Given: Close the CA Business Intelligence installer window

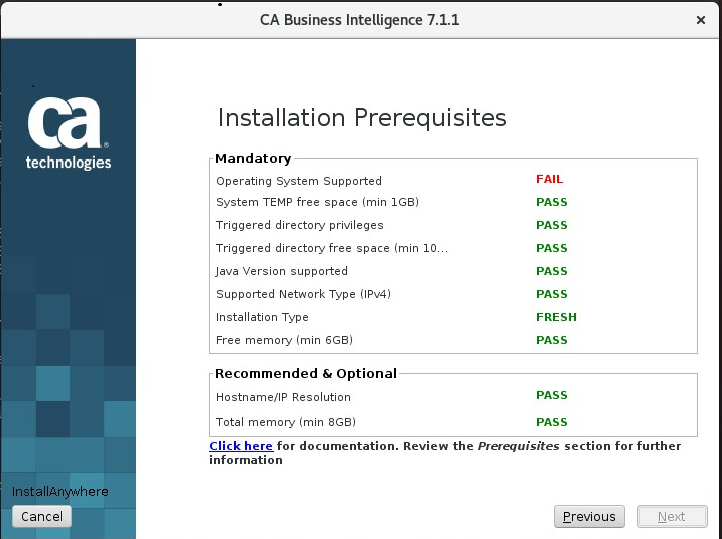Looking at the screenshot, I should [x=700, y=20].
